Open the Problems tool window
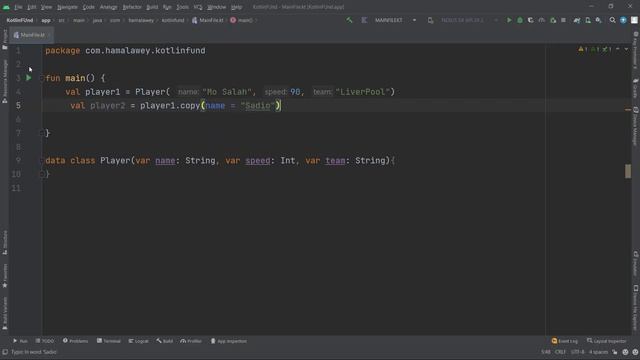Viewport: 640px width, 360px height. pos(76,341)
